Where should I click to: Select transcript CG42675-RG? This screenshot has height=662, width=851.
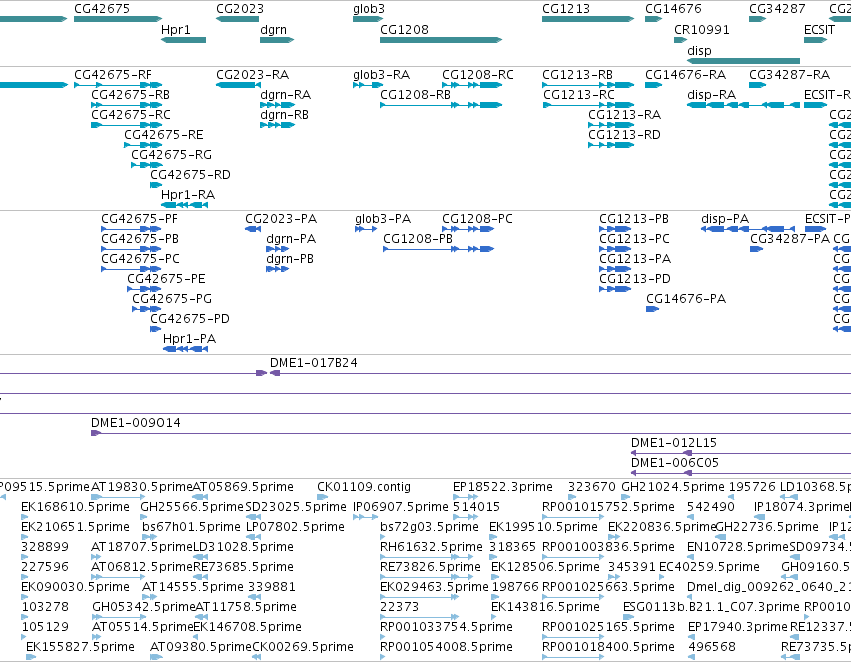coord(172,155)
